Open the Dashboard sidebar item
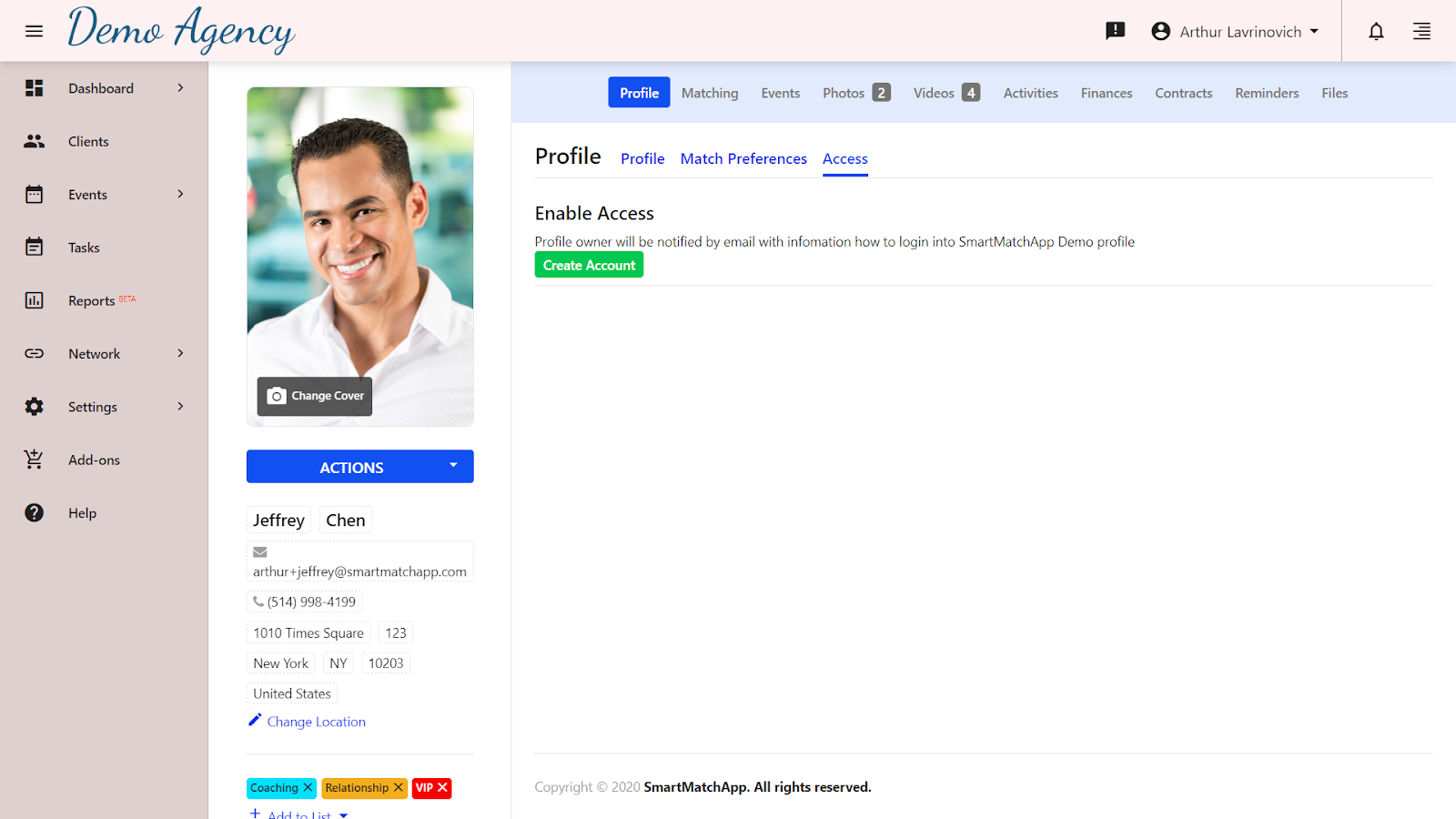 pos(34,87)
